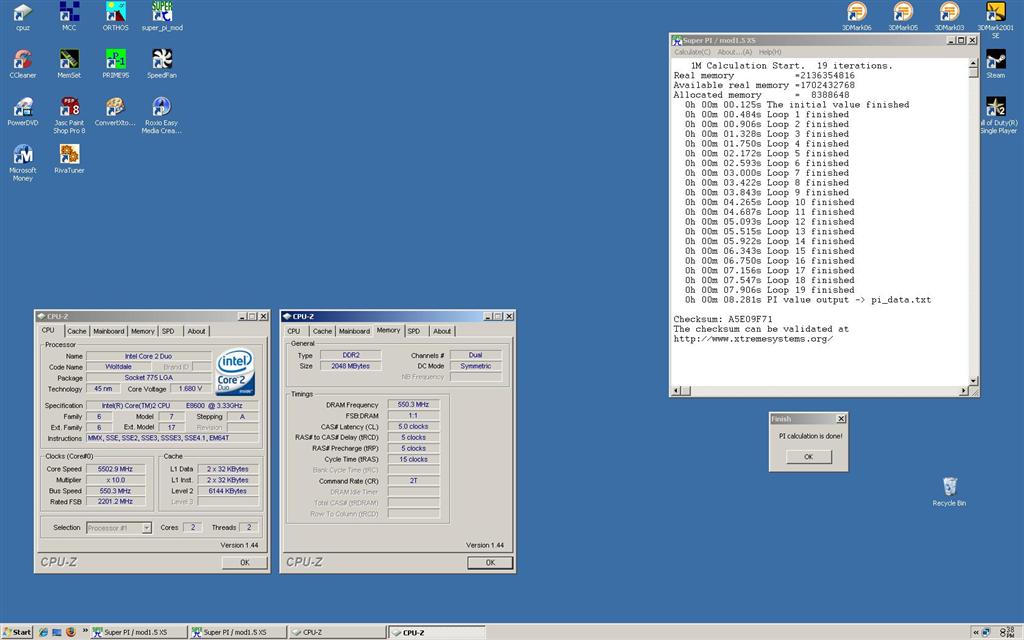Open SPD tab in CPU-Z processor window

pyautogui.click(x=168, y=331)
